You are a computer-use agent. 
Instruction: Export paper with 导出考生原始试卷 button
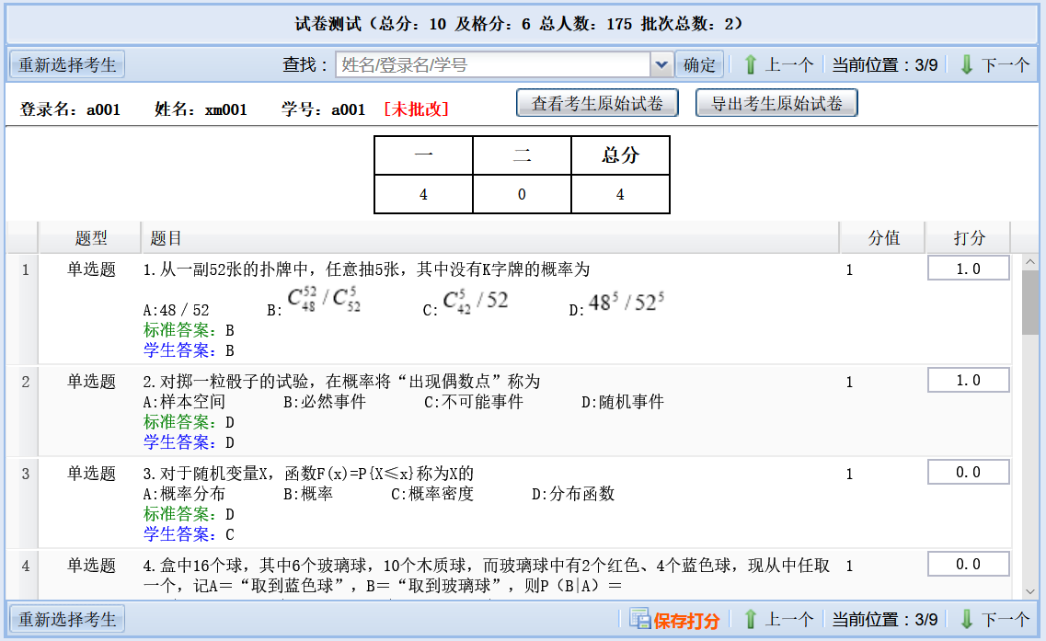click(776, 103)
